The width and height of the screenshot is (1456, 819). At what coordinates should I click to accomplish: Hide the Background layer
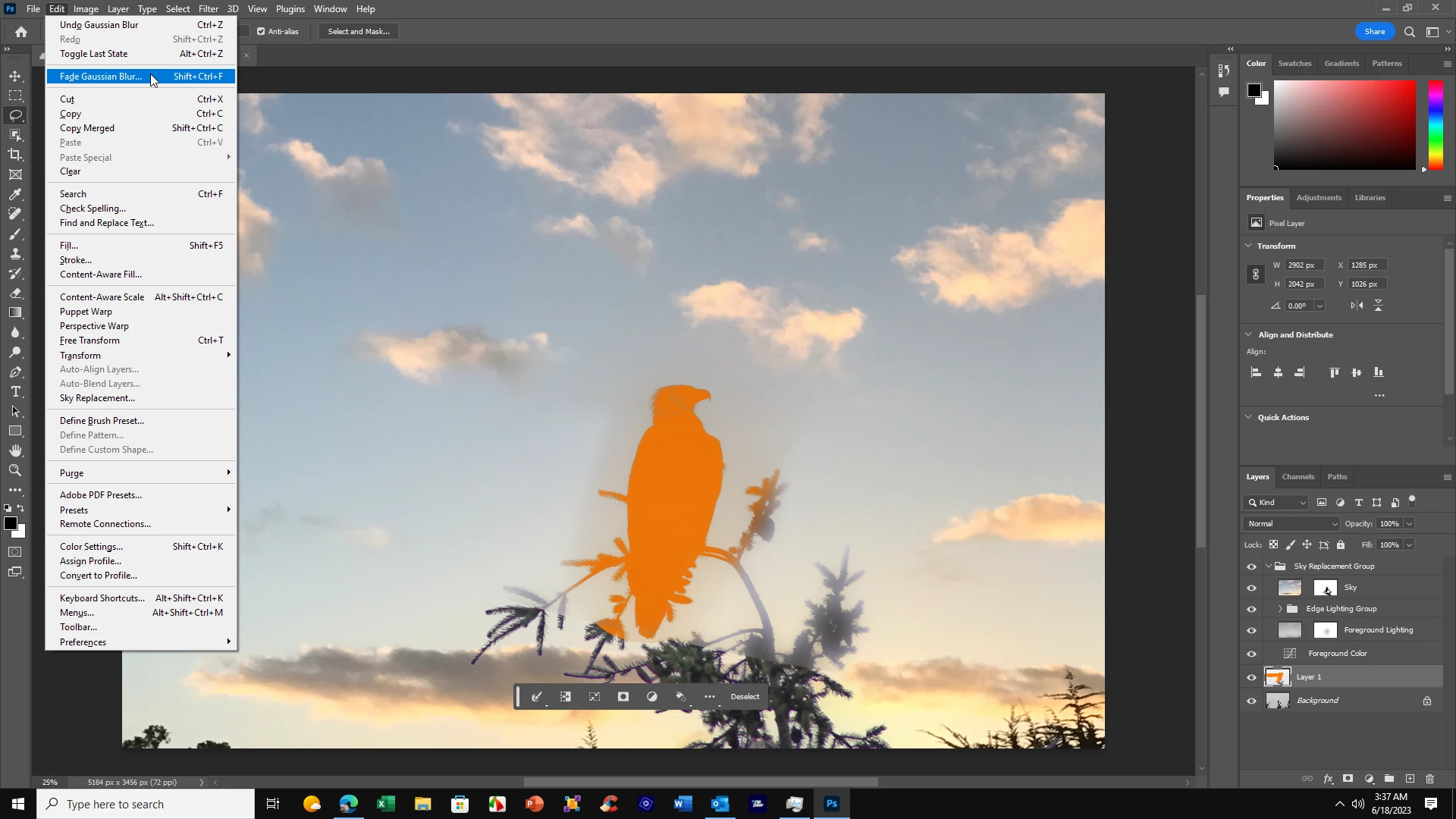coord(1251,701)
